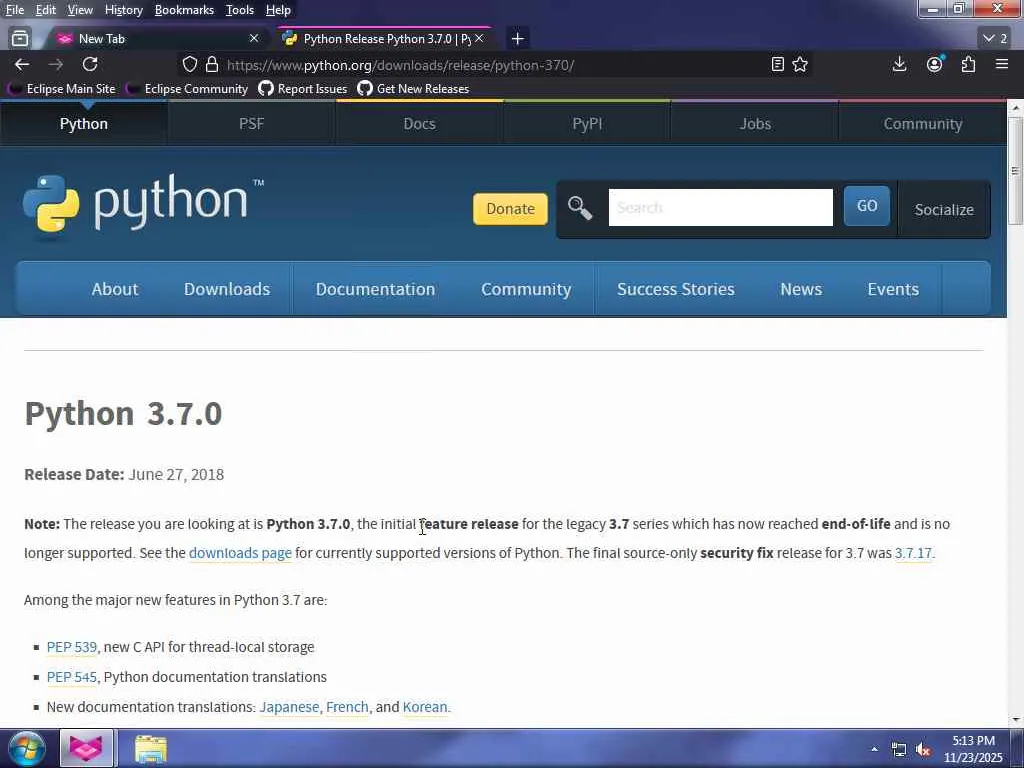Open the Get New Releases bookmark
The image size is (1024, 768).
pyautogui.click(x=413, y=89)
